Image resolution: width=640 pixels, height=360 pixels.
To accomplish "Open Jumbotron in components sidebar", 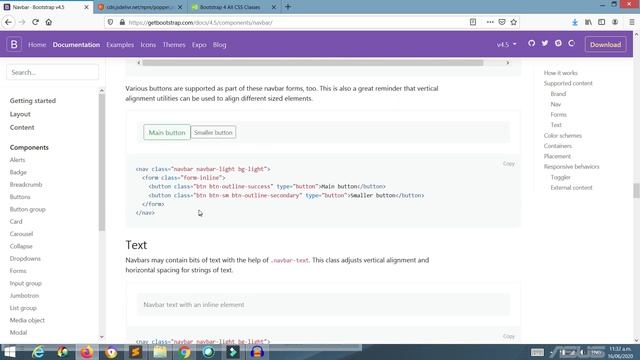I will (24, 296).
